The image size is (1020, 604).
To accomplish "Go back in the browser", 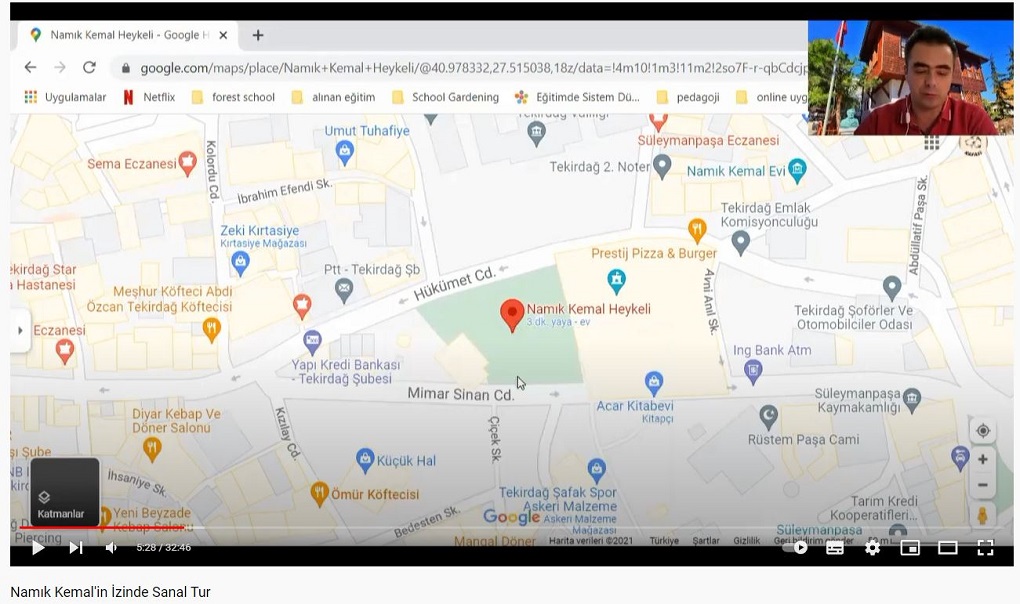I will click(x=30, y=68).
